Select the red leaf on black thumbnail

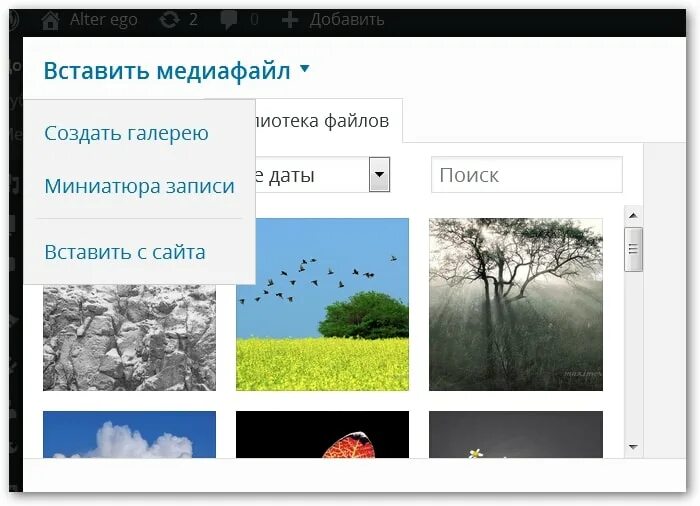click(322, 435)
